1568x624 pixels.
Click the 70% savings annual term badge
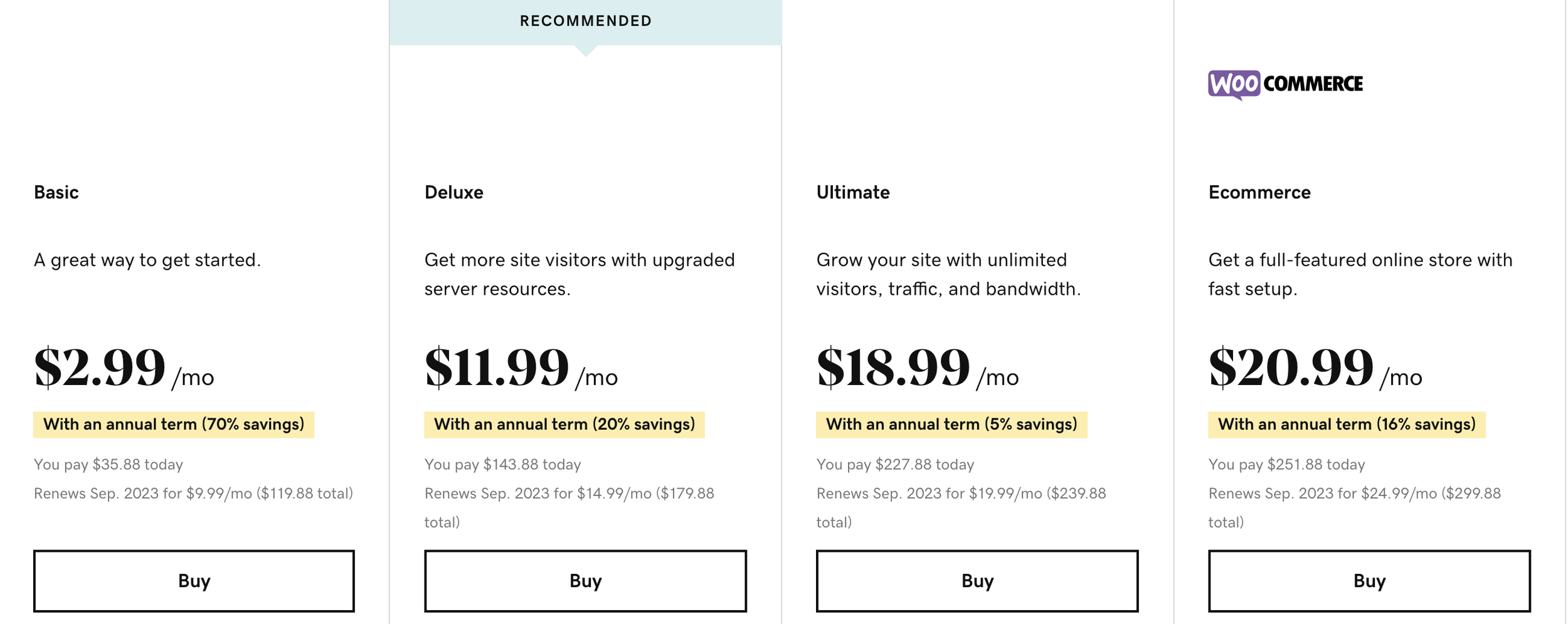(x=174, y=425)
